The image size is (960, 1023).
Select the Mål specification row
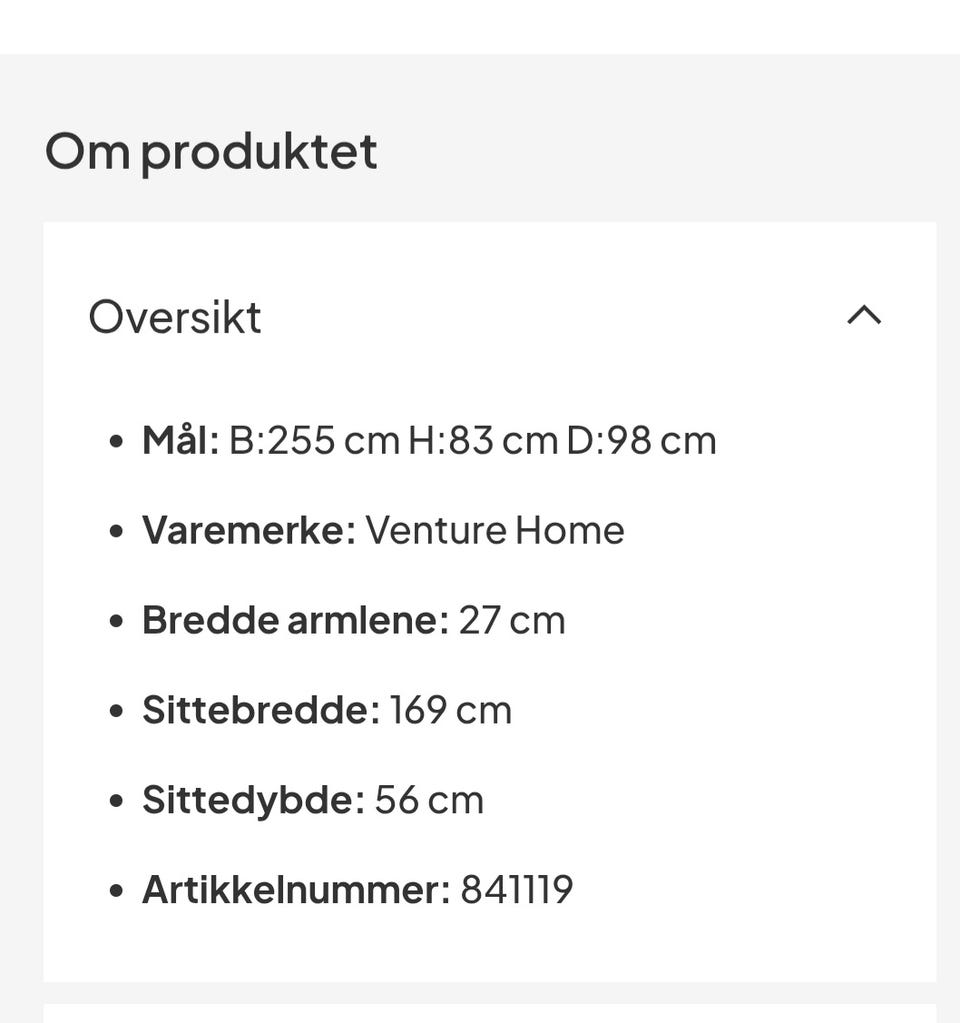(x=430, y=439)
